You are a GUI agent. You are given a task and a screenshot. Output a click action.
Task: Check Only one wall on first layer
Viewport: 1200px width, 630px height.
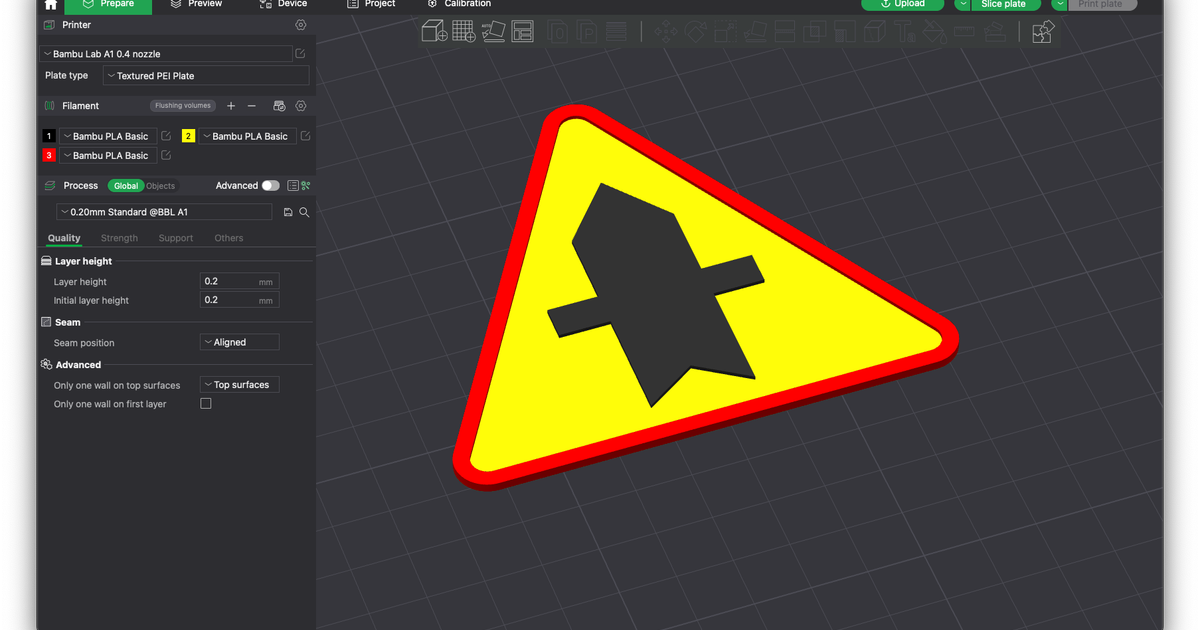205,403
